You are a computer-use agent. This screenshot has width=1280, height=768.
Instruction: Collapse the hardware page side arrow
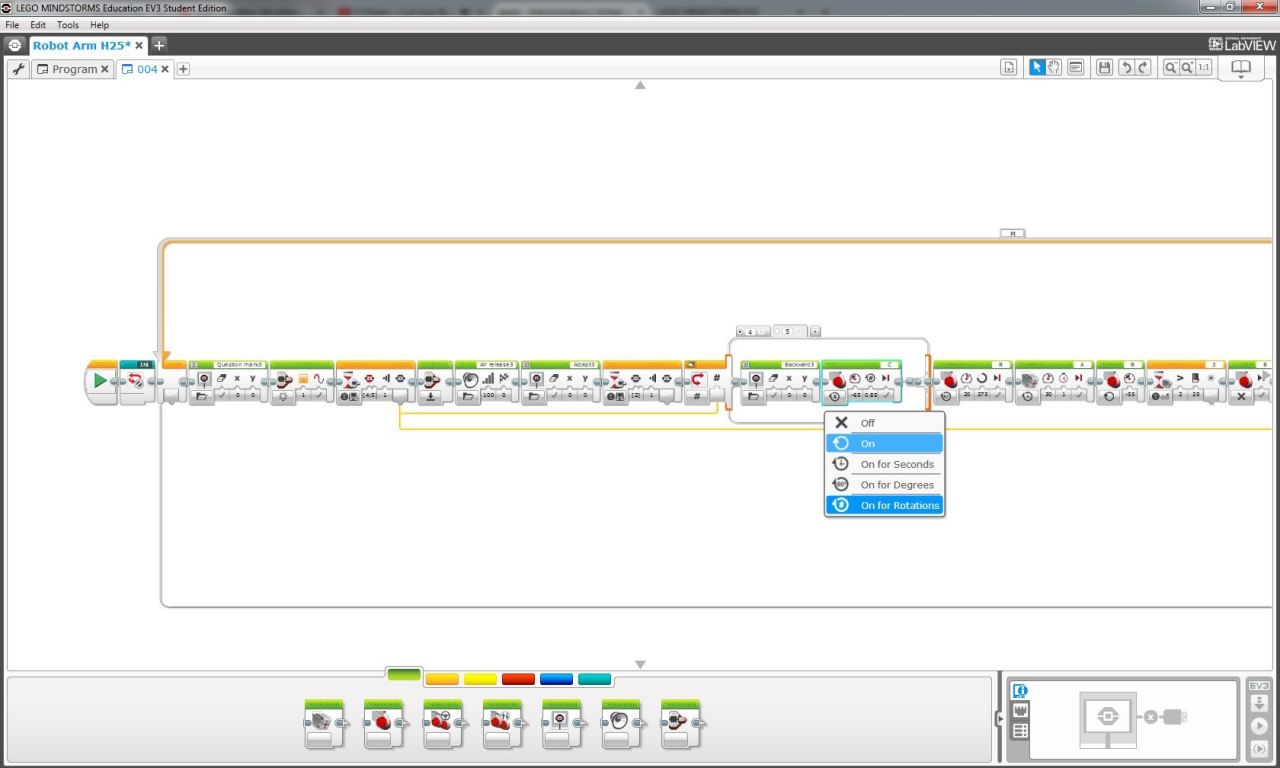pyautogui.click(x=999, y=718)
